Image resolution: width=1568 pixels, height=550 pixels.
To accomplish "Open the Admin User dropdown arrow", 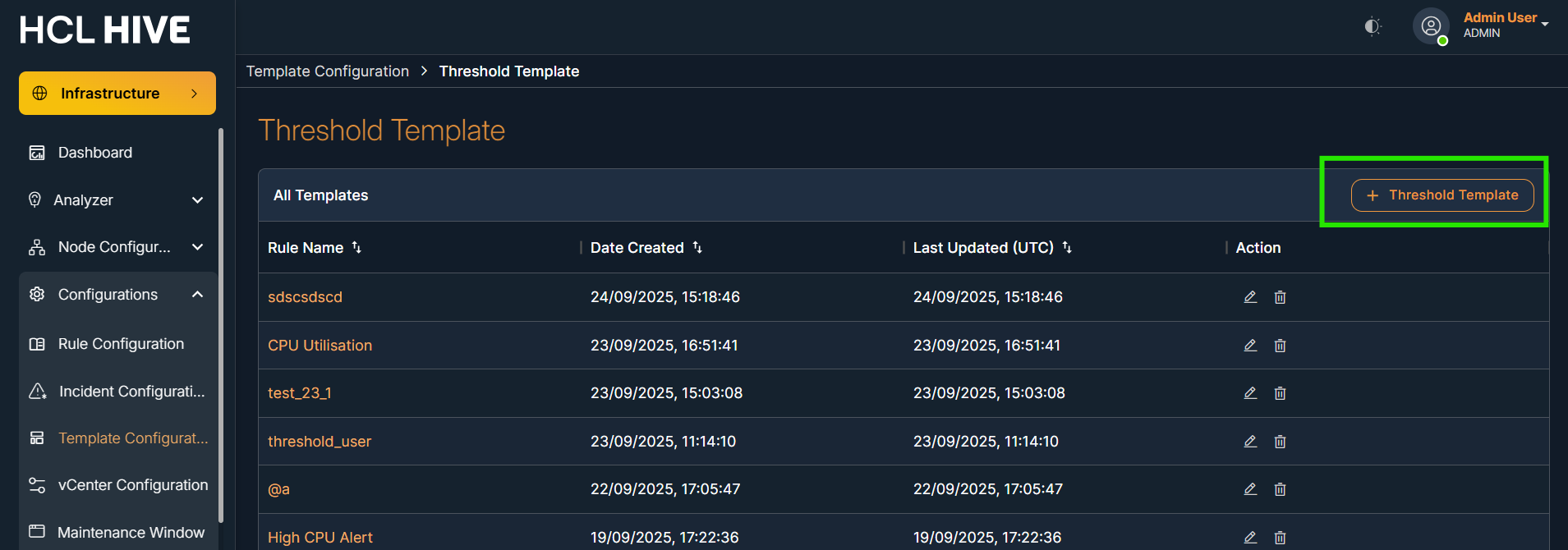I will [x=1545, y=24].
